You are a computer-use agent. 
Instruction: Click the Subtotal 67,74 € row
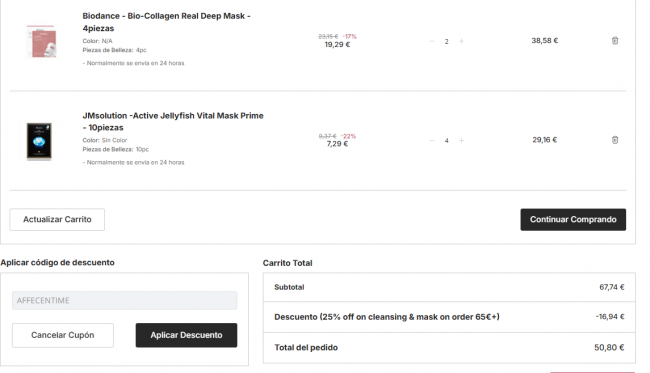(449, 287)
